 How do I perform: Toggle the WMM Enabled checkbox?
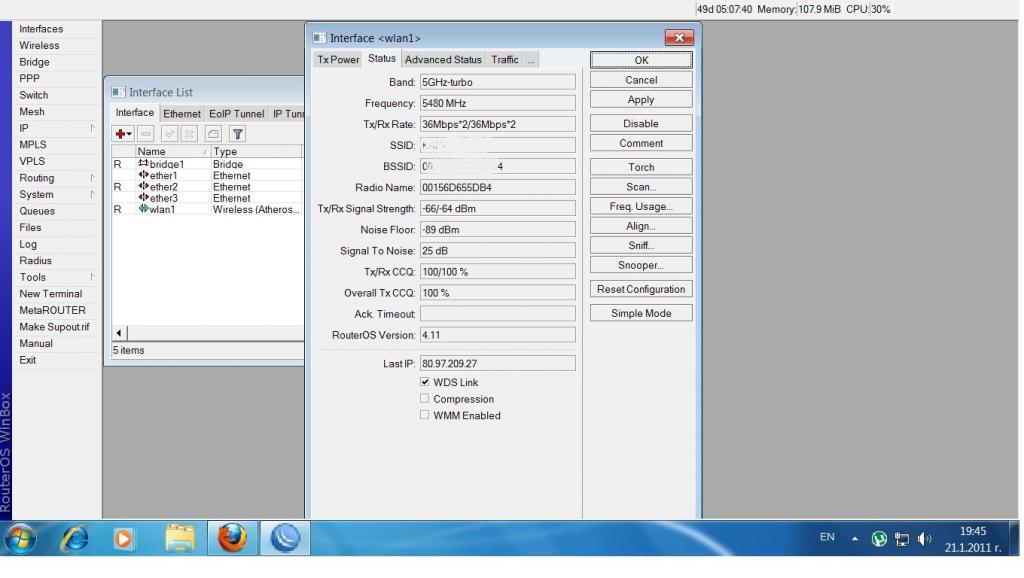tap(425, 415)
